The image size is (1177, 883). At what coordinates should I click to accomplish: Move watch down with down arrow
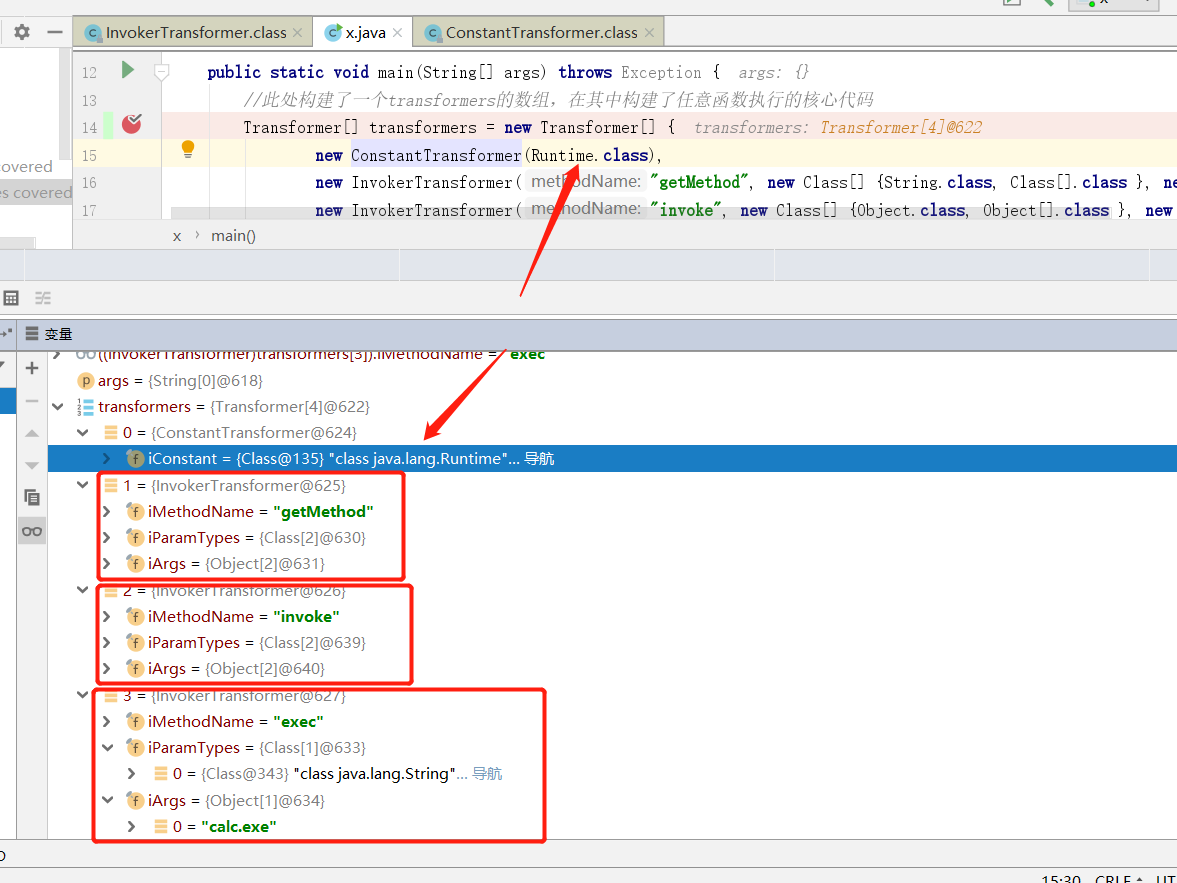[32, 466]
